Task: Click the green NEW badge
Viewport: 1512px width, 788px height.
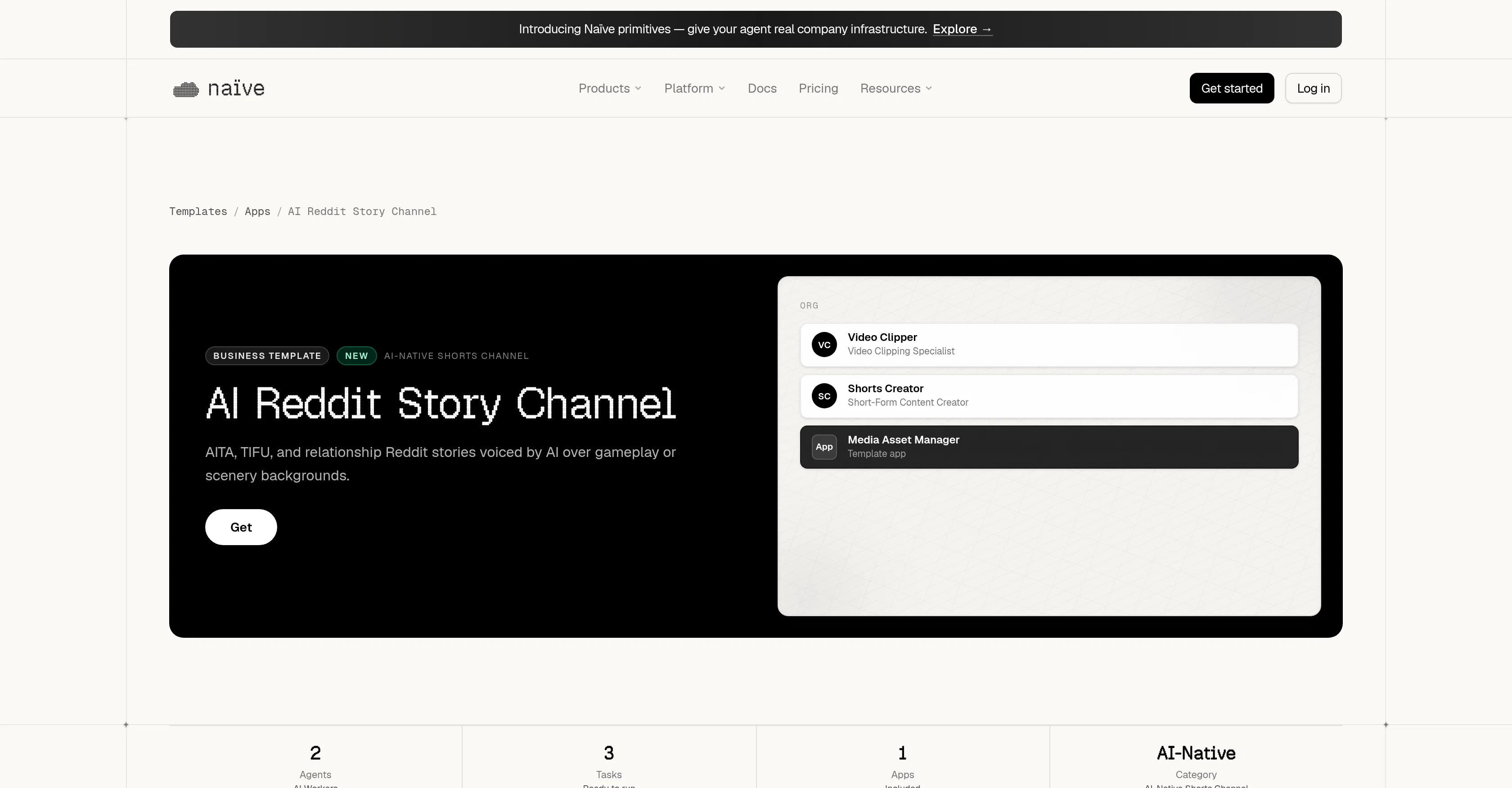Action: 356,356
